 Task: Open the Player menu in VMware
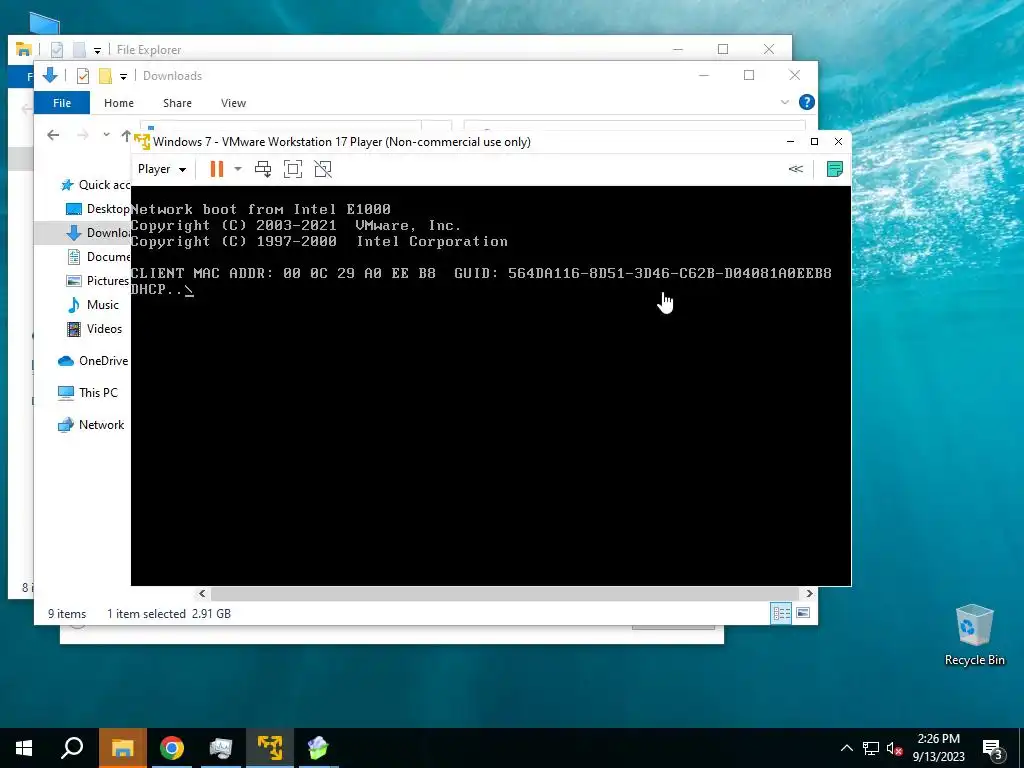161,169
